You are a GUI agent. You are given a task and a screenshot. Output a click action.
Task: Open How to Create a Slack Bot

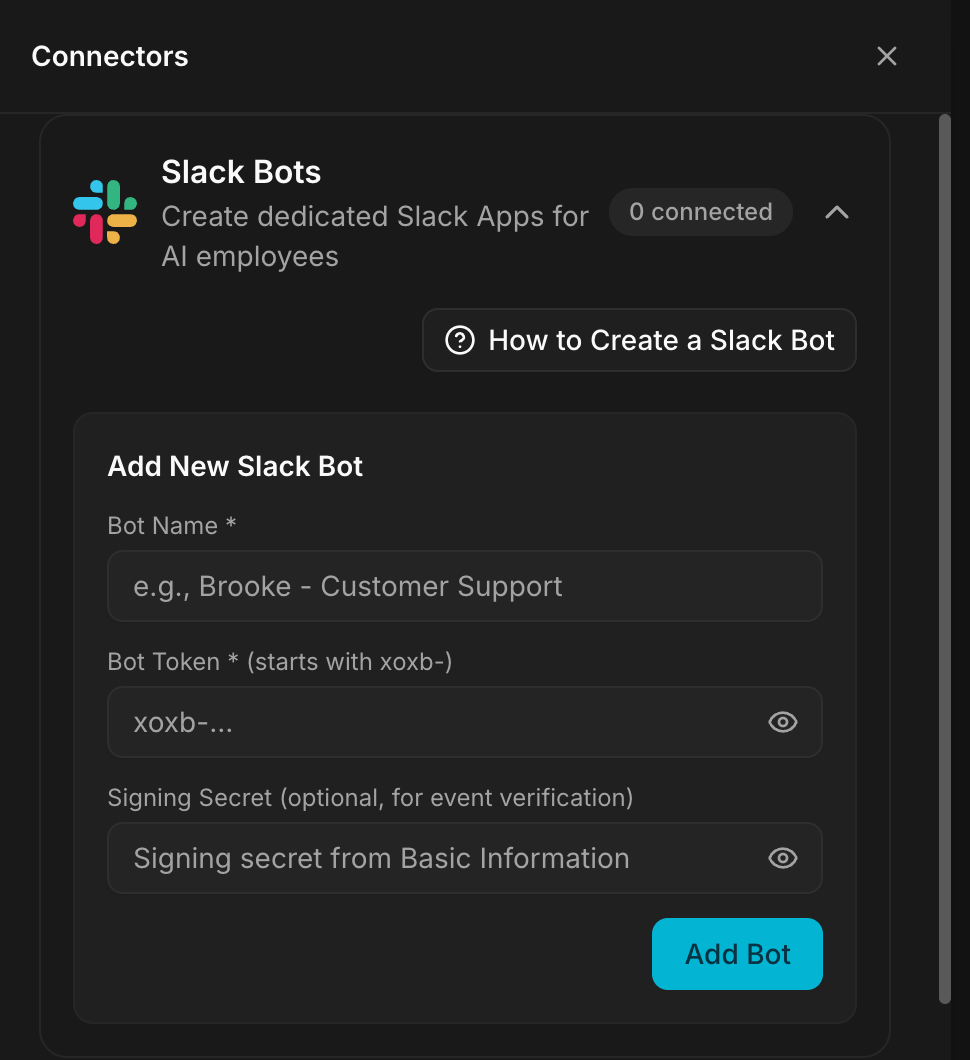(639, 340)
